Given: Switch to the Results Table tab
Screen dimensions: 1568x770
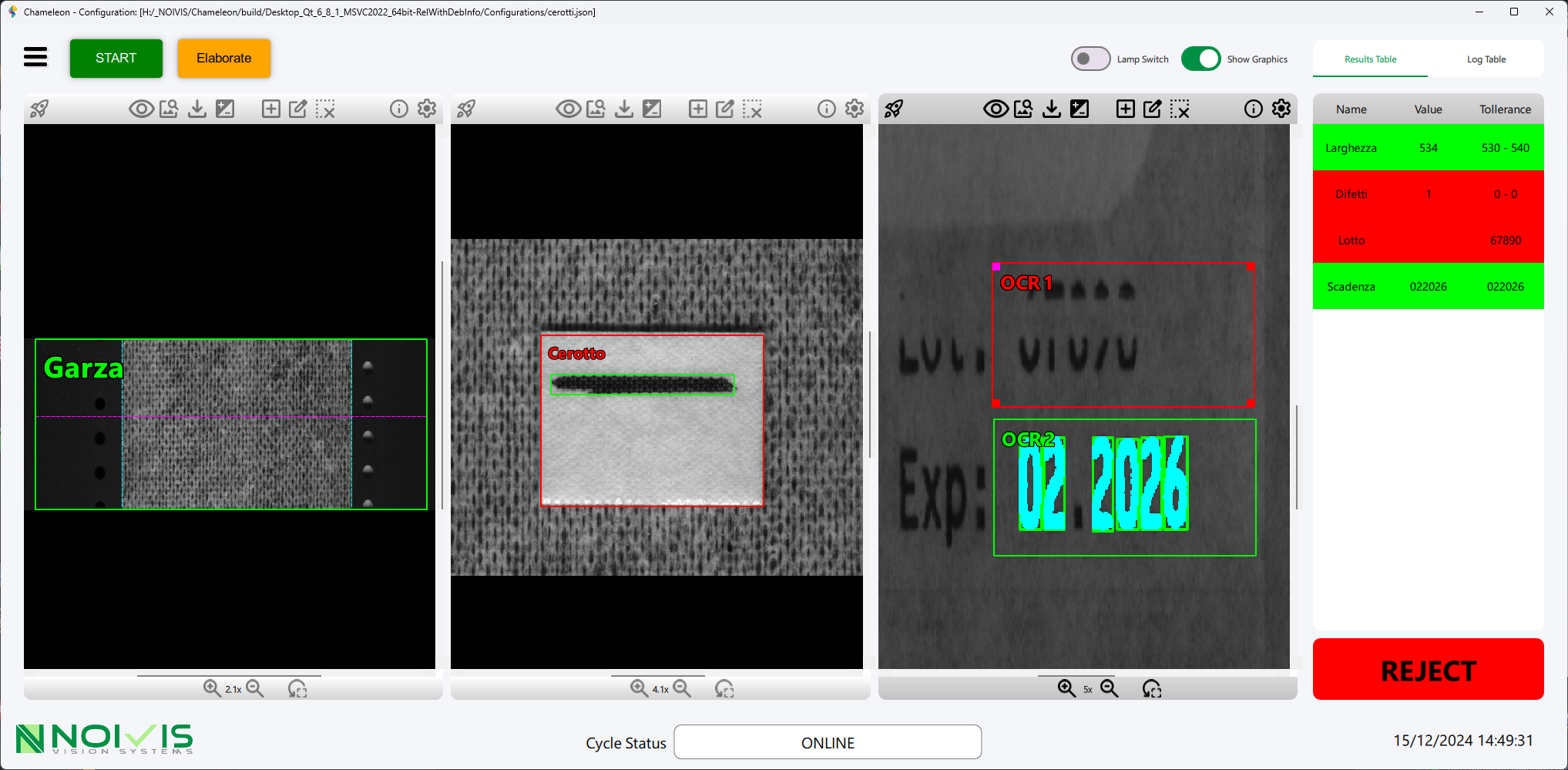Looking at the screenshot, I should (x=1370, y=59).
